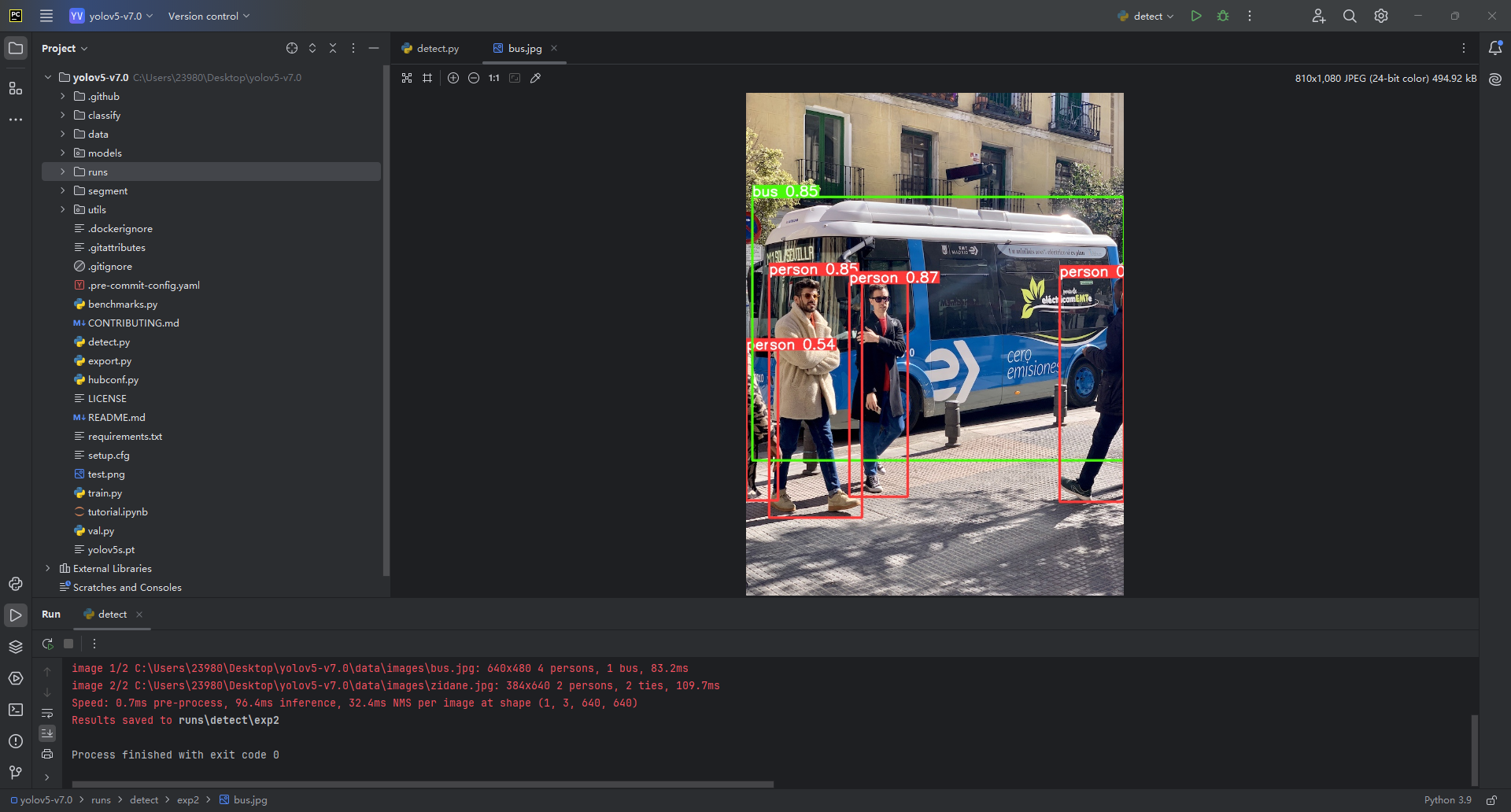The width and height of the screenshot is (1511, 812).
Task: Click the color picker pipette icon
Action: (x=535, y=78)
